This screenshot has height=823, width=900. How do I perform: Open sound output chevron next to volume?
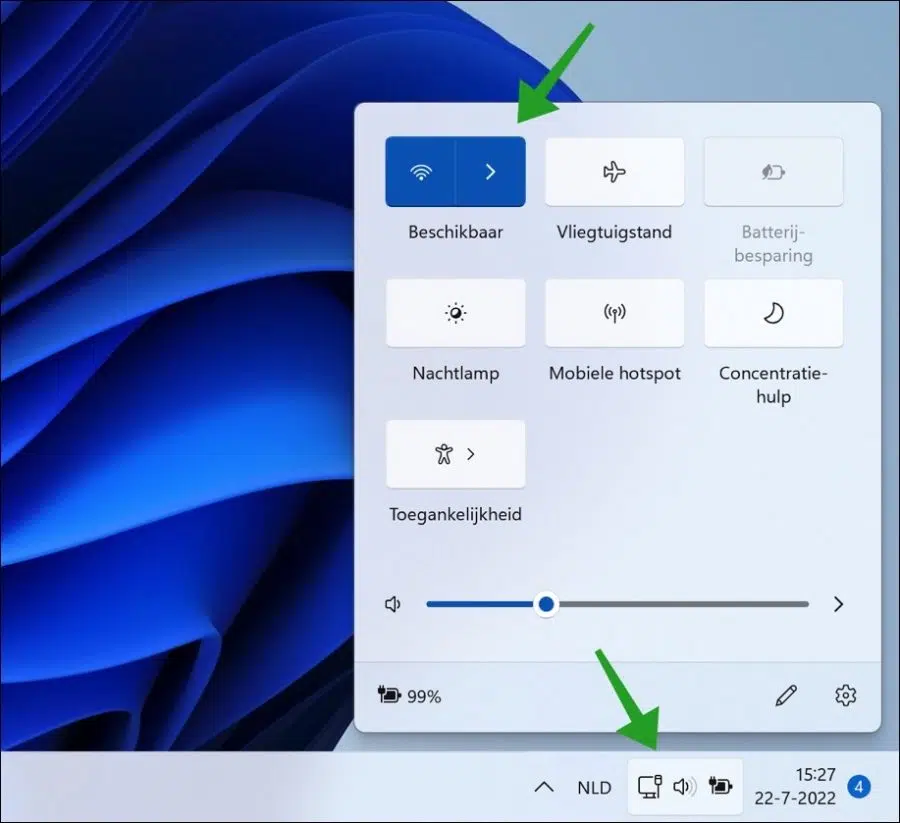(839, 604)
